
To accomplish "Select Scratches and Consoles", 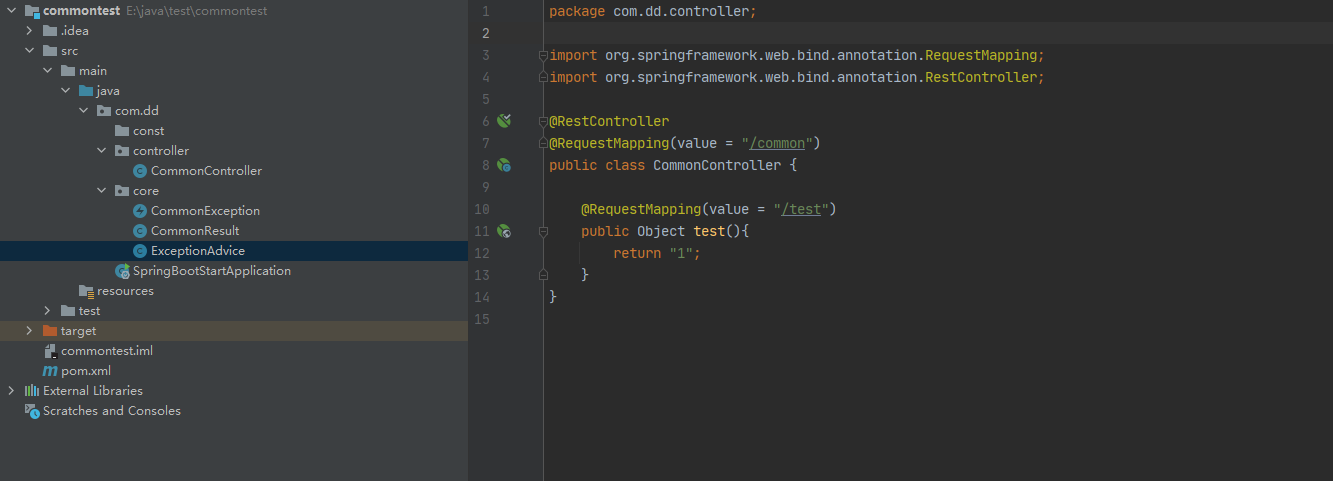I will [112, 411].
